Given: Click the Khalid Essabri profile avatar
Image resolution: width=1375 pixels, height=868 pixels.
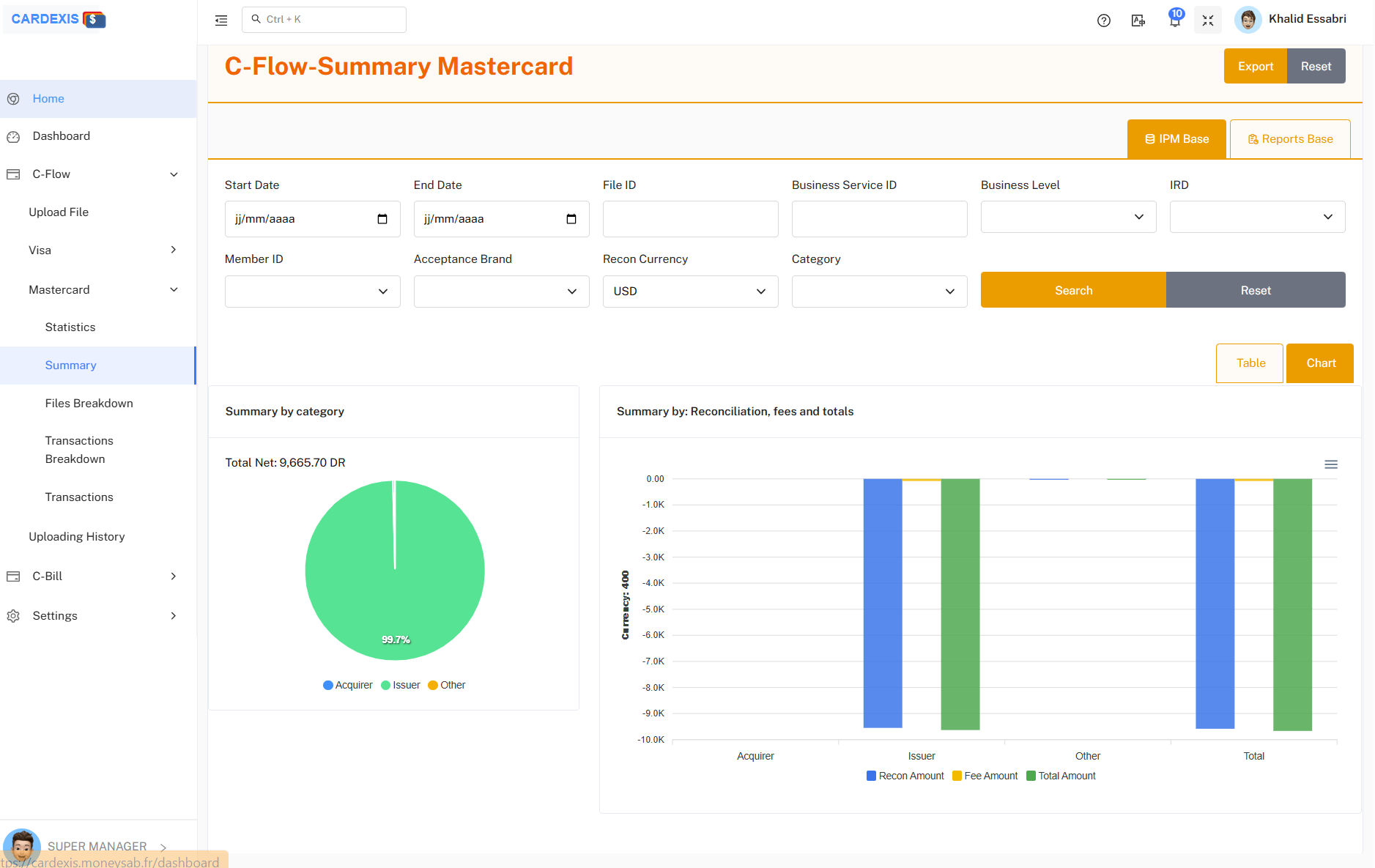Looking at the screenshot, I should 1247,19.
